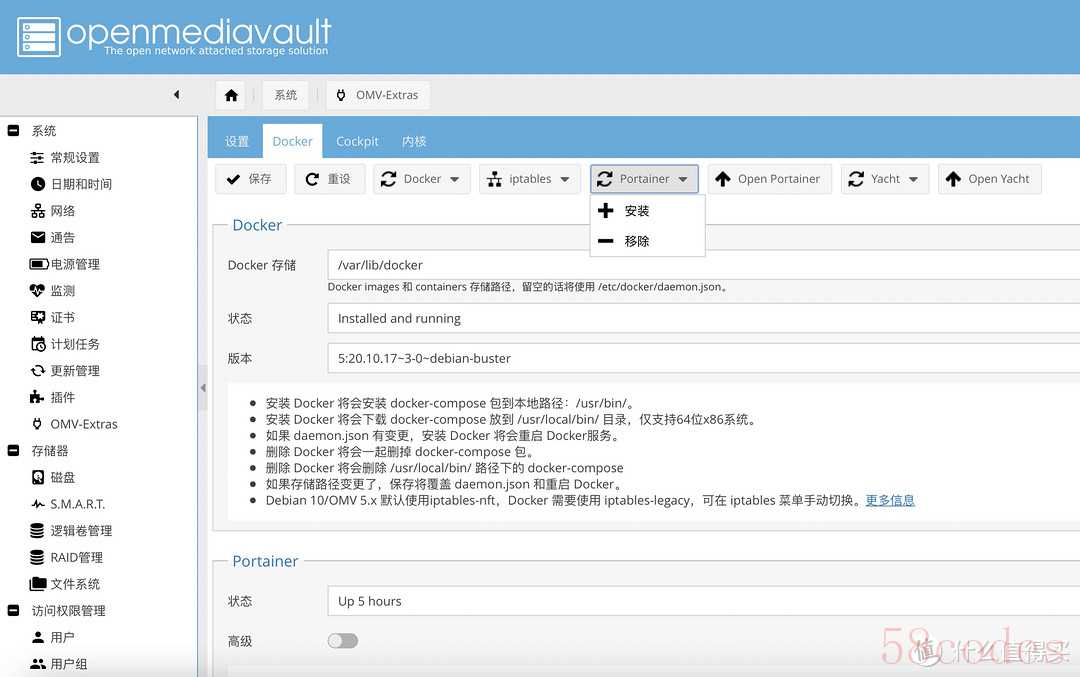The height and width of the screenshot is (677, 1080).
Task: Click plus icon for 安装 Portainer
Action: [605, 211]
